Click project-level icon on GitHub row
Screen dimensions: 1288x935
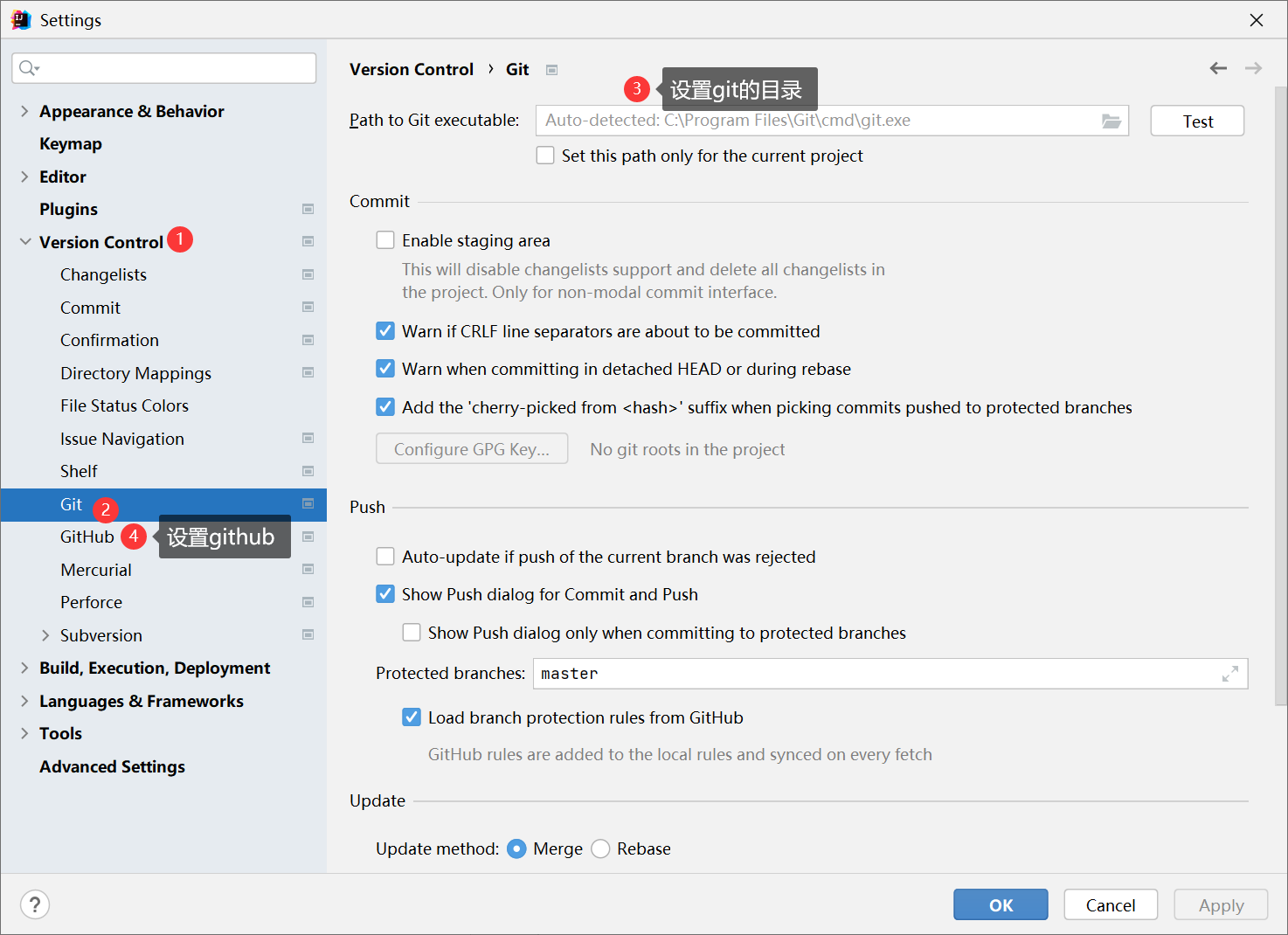pos(308,537)
